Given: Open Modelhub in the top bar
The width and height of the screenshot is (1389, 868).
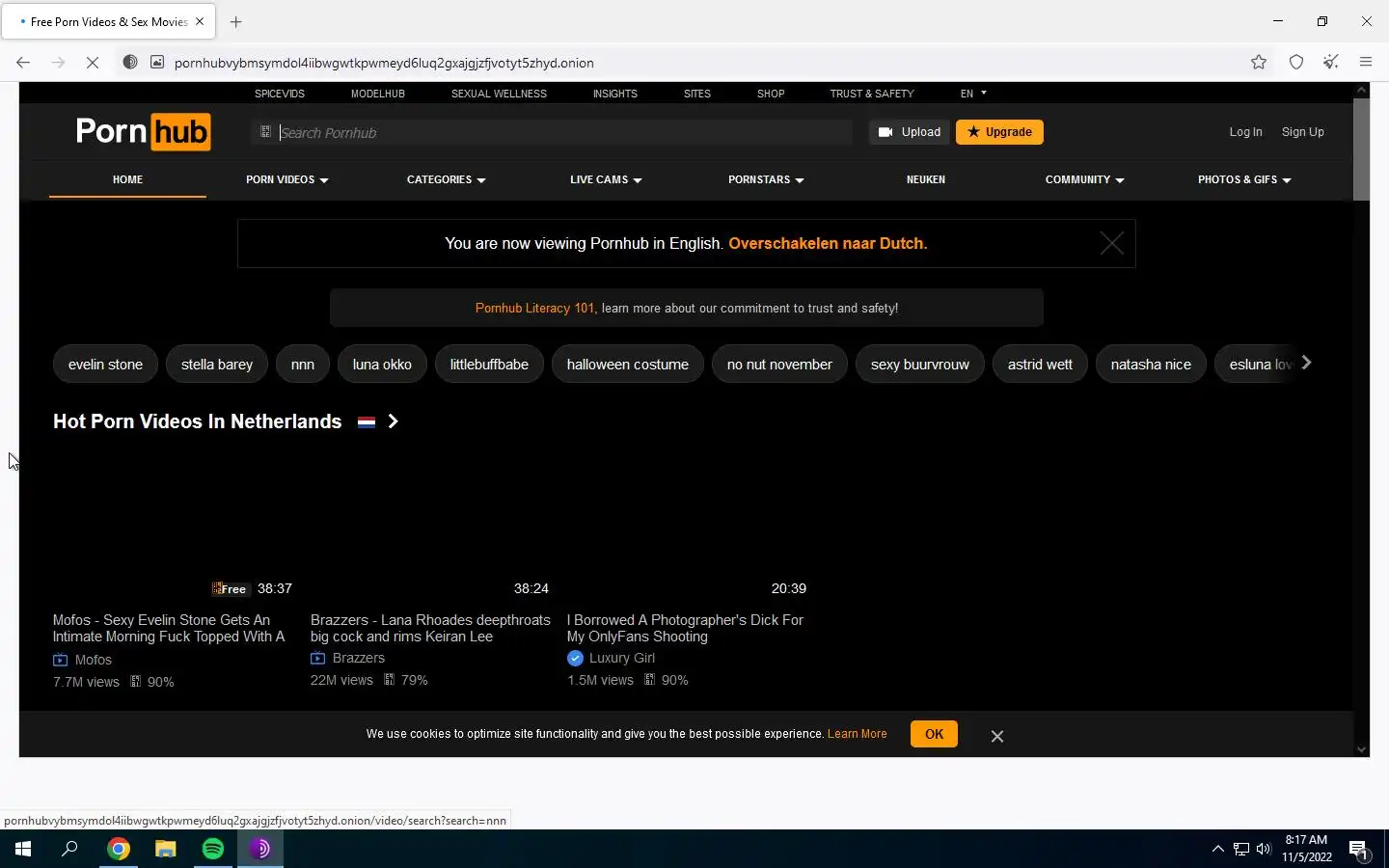Looking at the screenshot, I should click(x=378, y=94).
